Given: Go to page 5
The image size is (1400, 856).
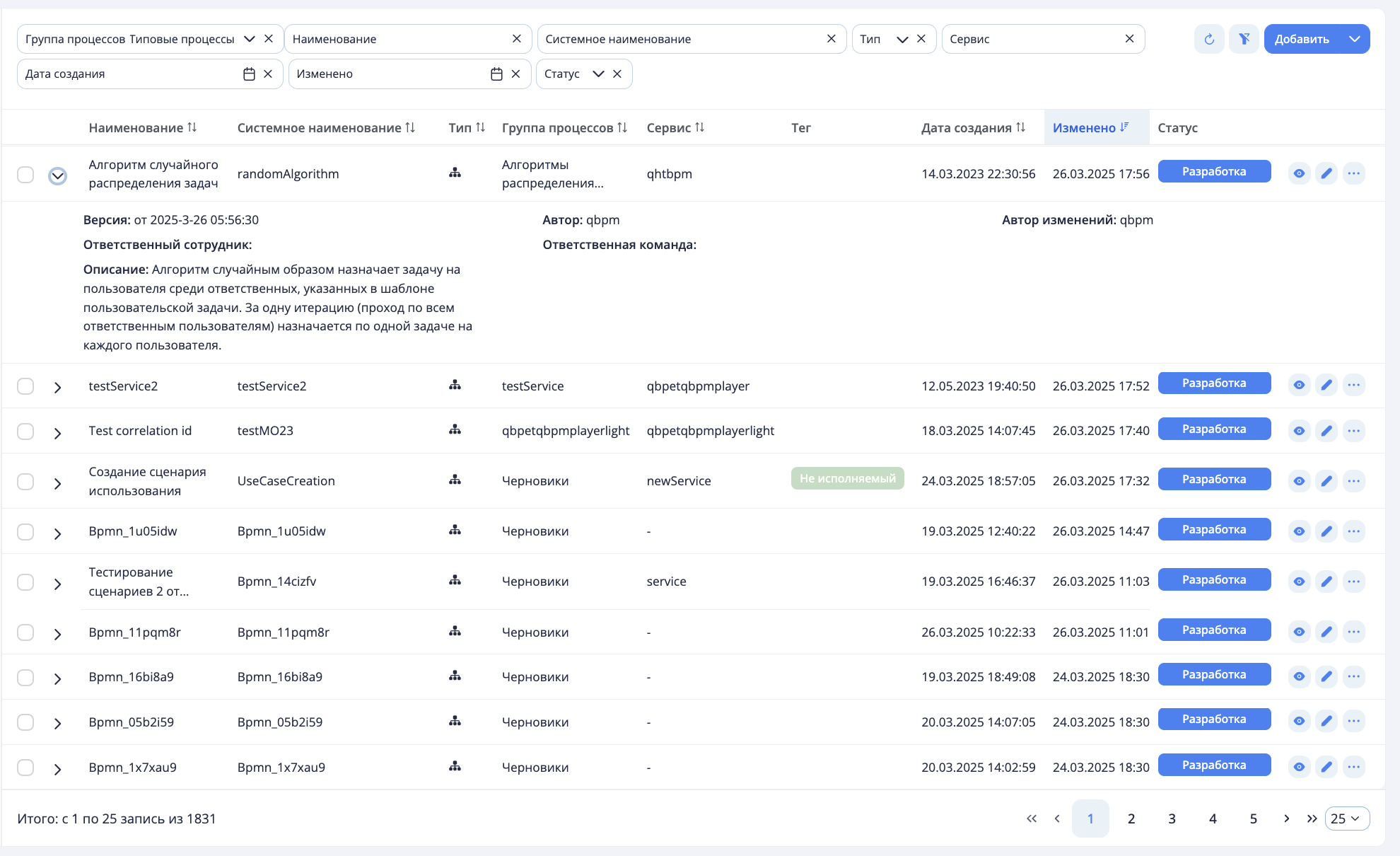Looking at the screenshot, I should [1253, 819].
